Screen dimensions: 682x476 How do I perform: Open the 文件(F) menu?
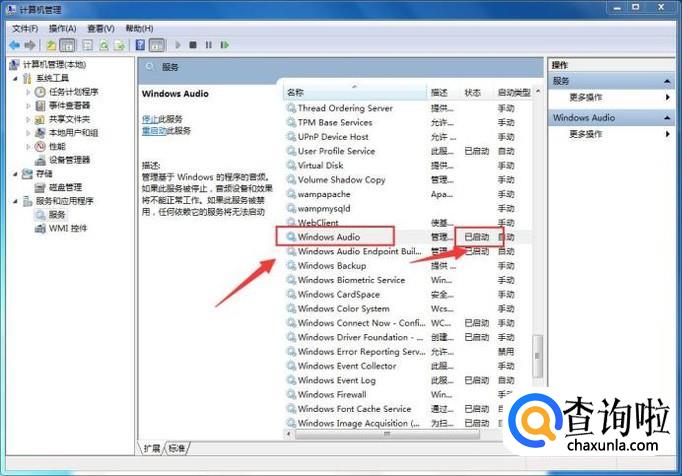tap(25, 29)
